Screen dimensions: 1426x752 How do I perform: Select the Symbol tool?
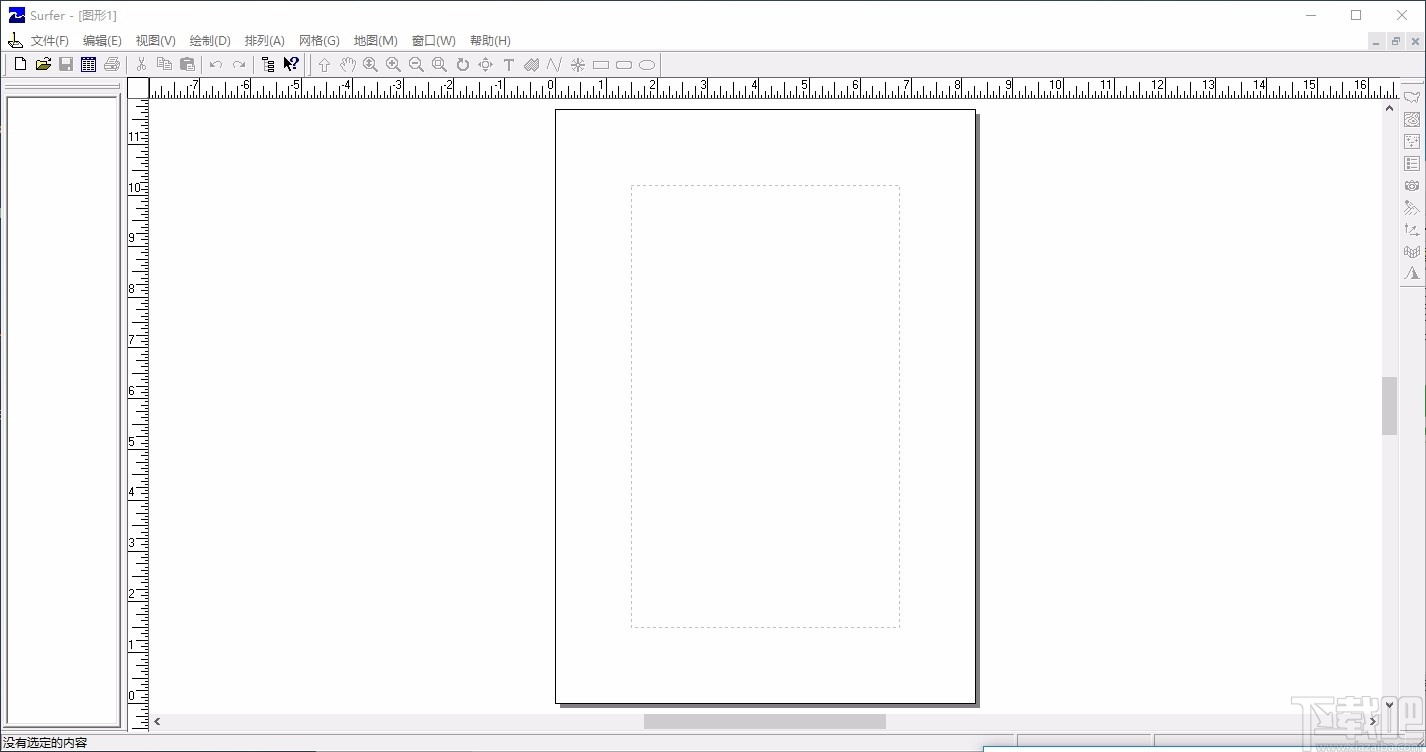coord(577,65)
